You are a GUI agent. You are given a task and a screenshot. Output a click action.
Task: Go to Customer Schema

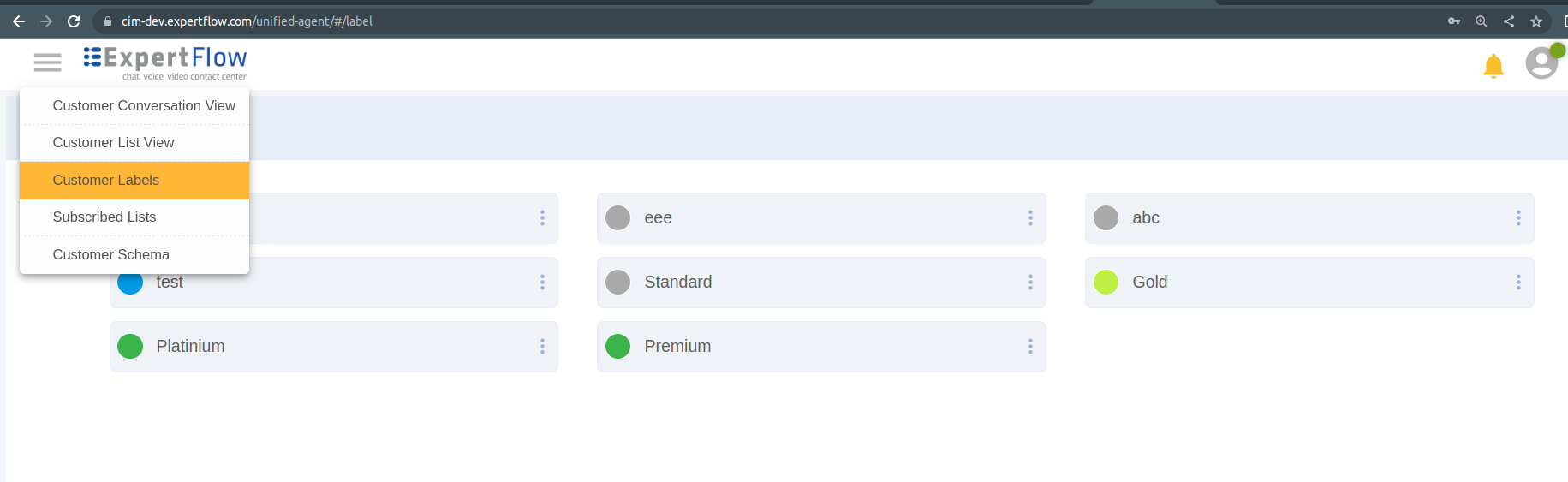click(x=111, y=255)
